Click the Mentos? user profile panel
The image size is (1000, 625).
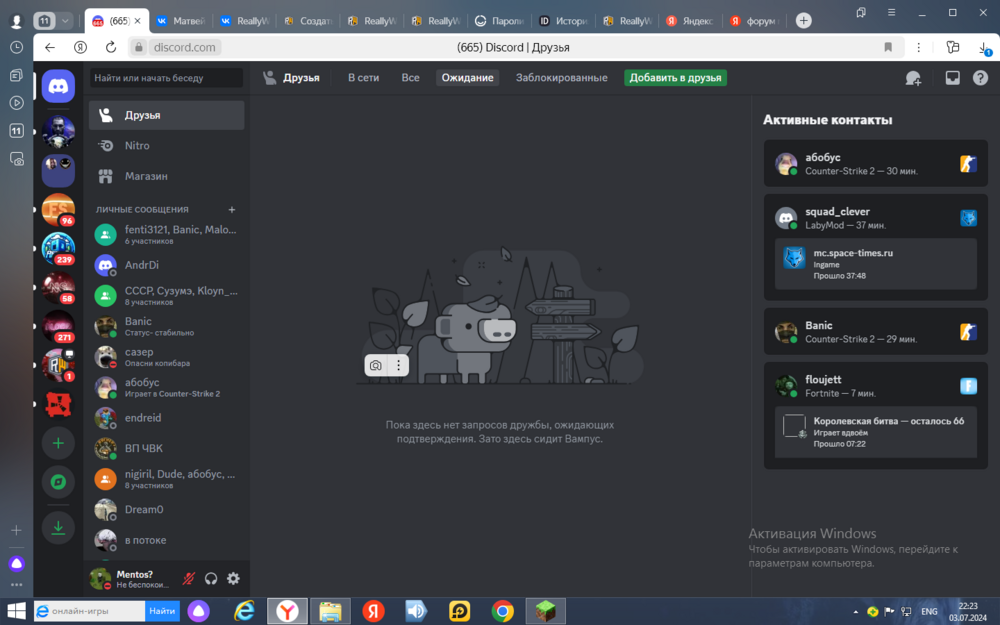tap(131, 578)
